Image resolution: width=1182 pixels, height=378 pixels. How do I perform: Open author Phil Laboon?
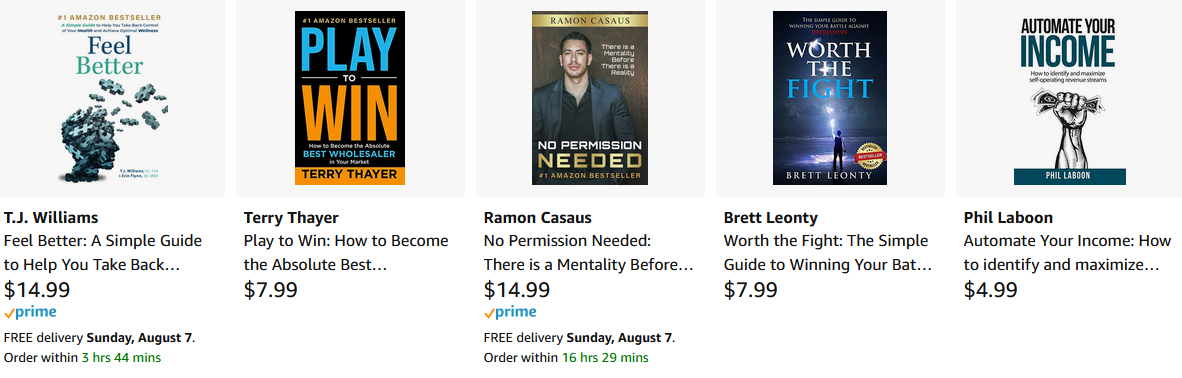[1009, 218]
